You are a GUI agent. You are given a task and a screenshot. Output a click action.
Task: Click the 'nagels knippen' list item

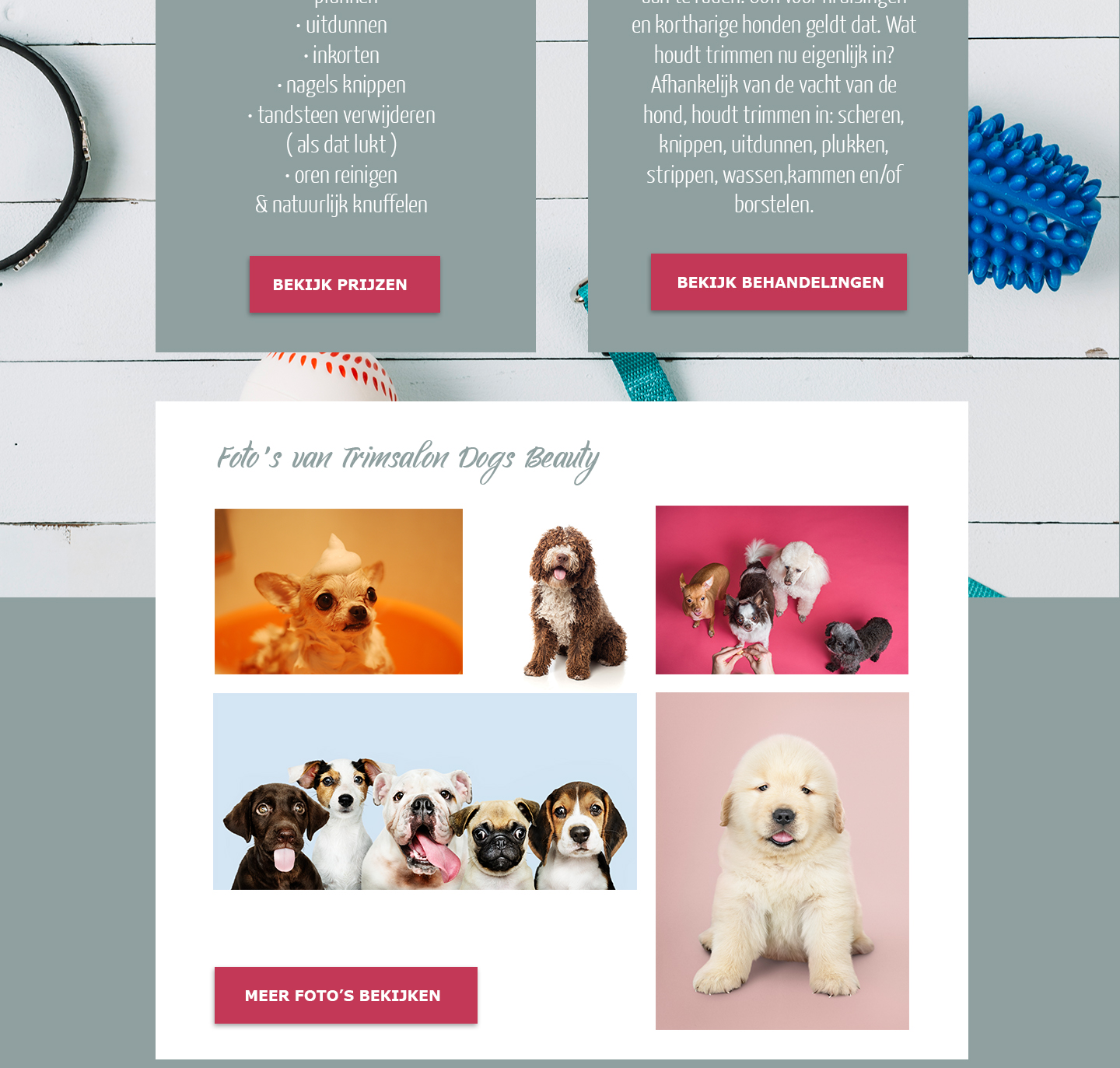click(x=341, y=84)
